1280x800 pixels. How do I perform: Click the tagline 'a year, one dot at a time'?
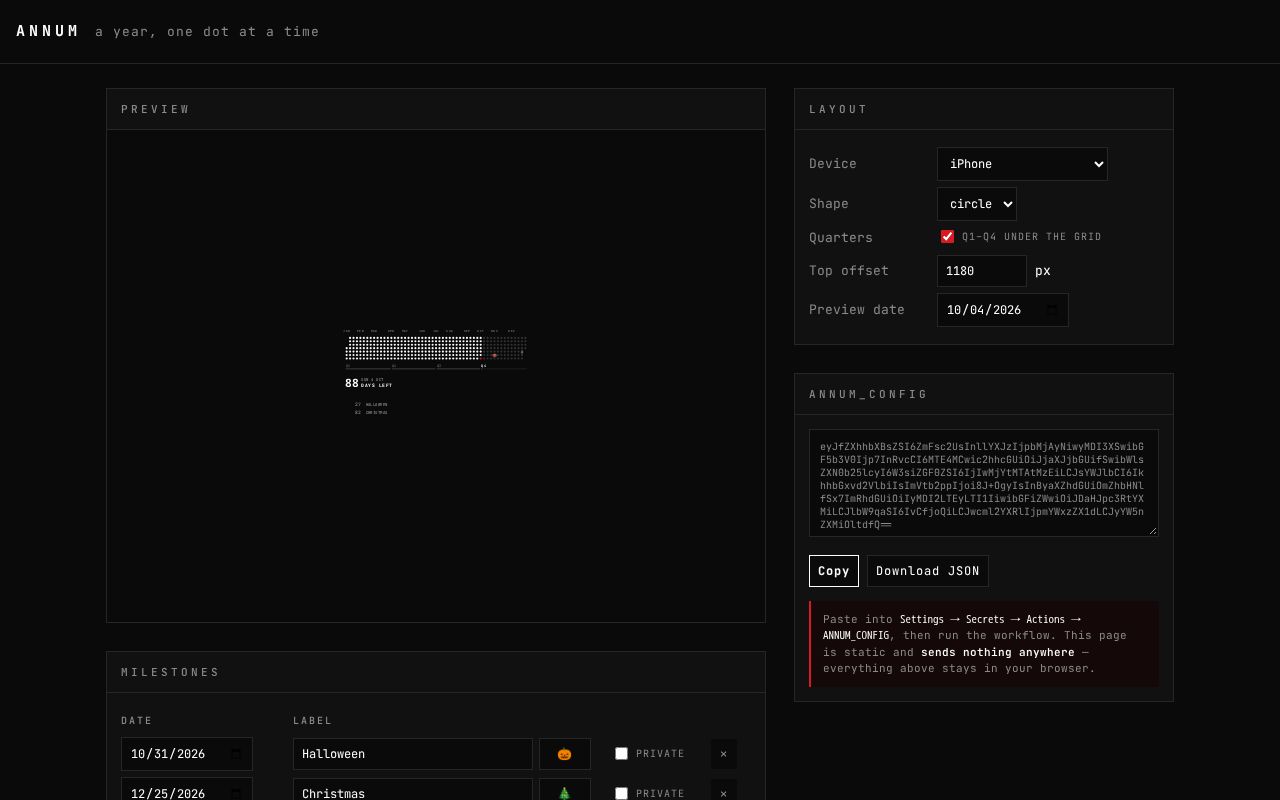pos(207,32)
